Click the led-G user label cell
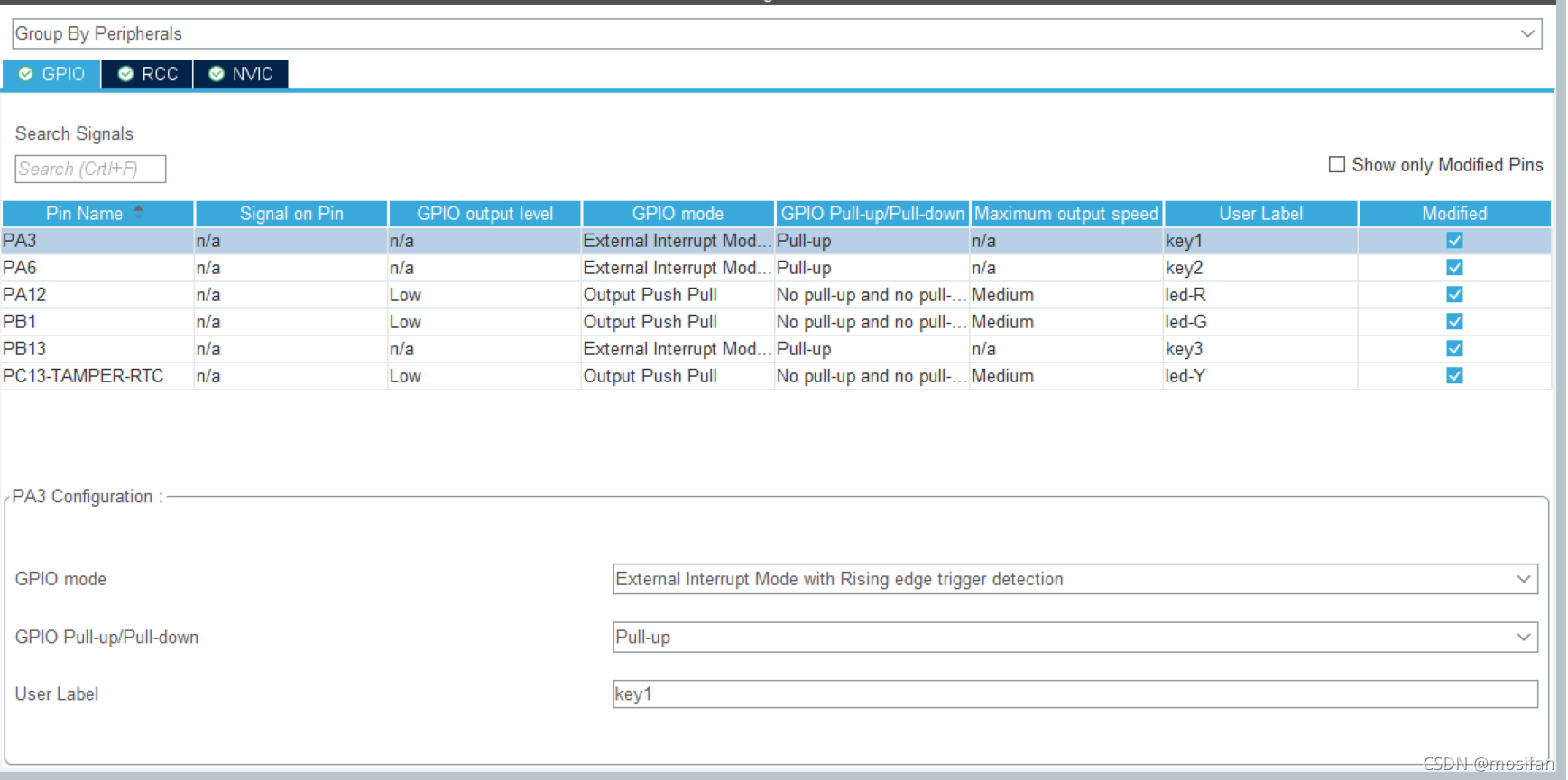The image size is (1568, 780). 1260,322
